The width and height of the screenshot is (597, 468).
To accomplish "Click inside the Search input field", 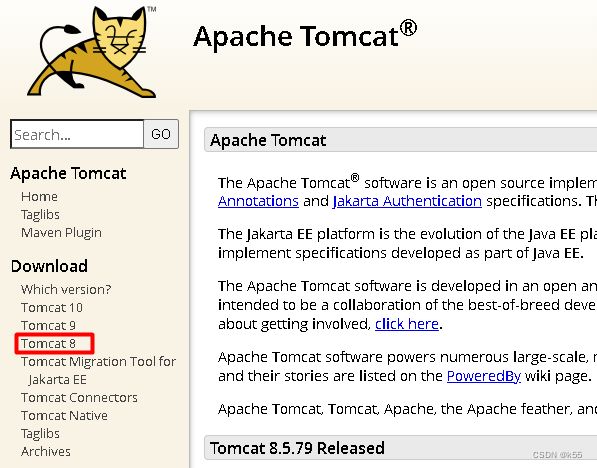I will 77,134.
